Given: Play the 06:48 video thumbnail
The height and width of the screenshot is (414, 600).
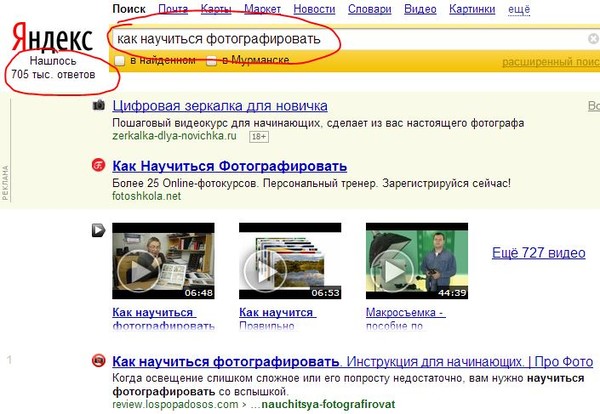Looking at the screenshot, I should click(163, 261).
